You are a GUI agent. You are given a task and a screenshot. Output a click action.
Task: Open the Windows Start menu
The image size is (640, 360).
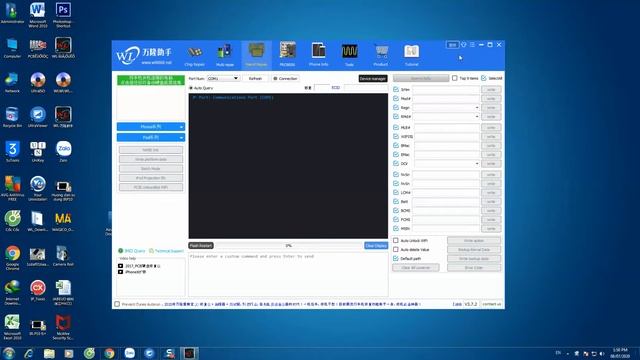tap(9, 353)
